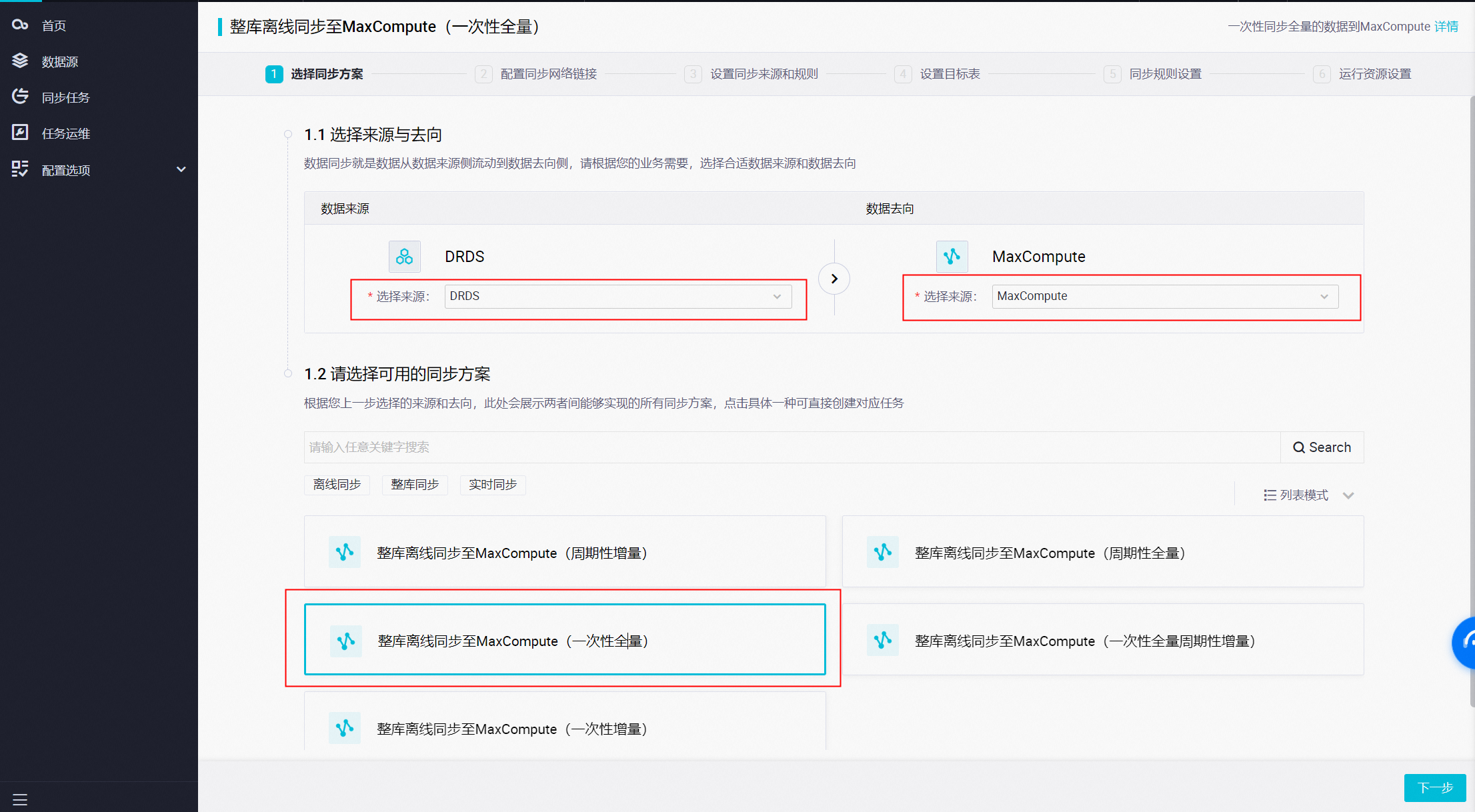Click the home icon in sidebar
This screenshot has height=812, width=1475.
pos(20,25)
